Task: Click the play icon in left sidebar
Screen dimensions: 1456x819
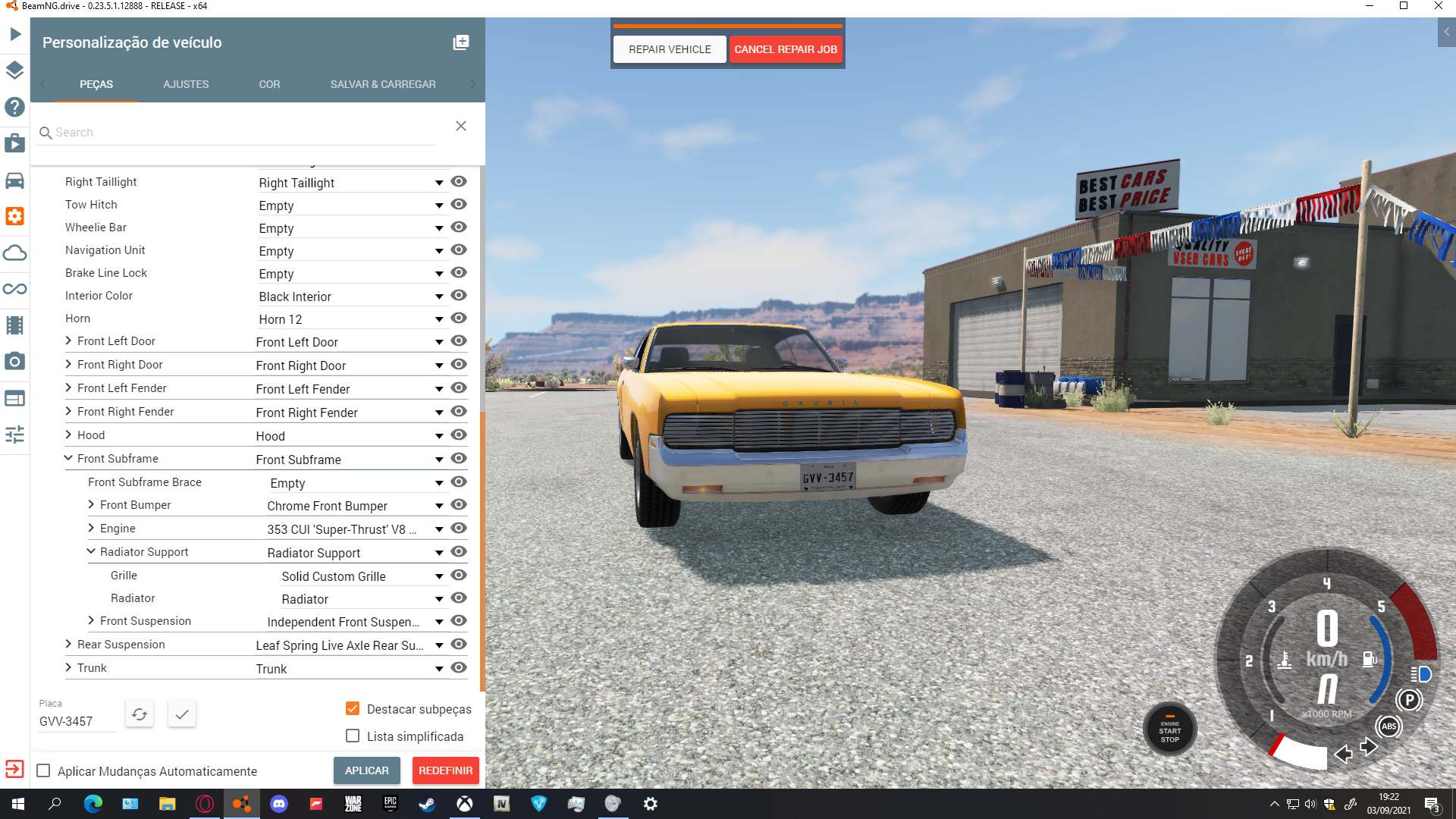Action: pyautogui.click(x=15, y=34)
